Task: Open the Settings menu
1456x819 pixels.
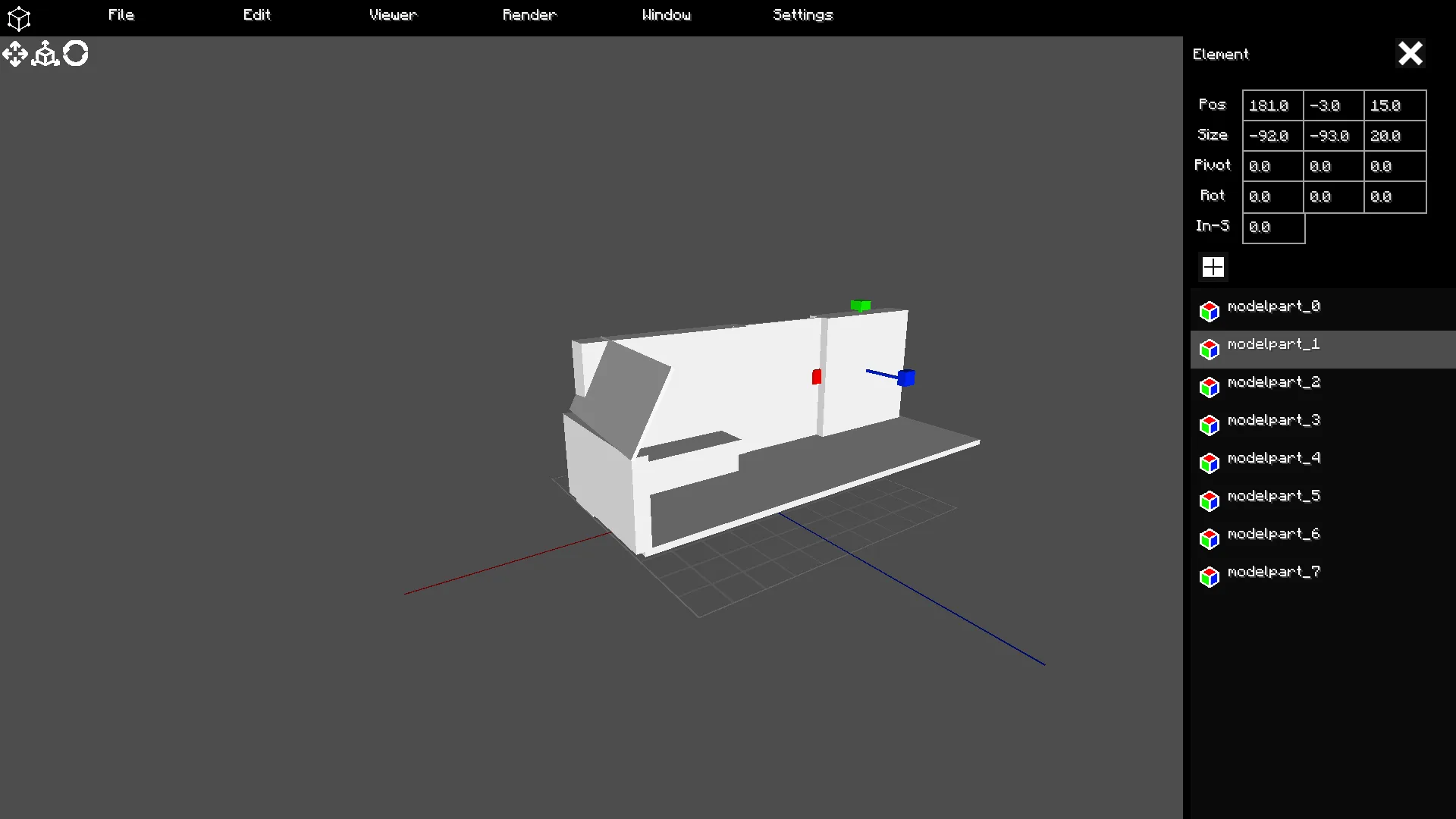Action: point(803,15)
